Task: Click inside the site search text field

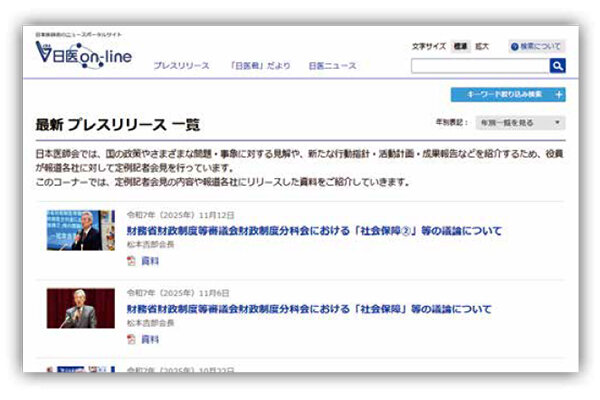Action: [x=479, y=66]
